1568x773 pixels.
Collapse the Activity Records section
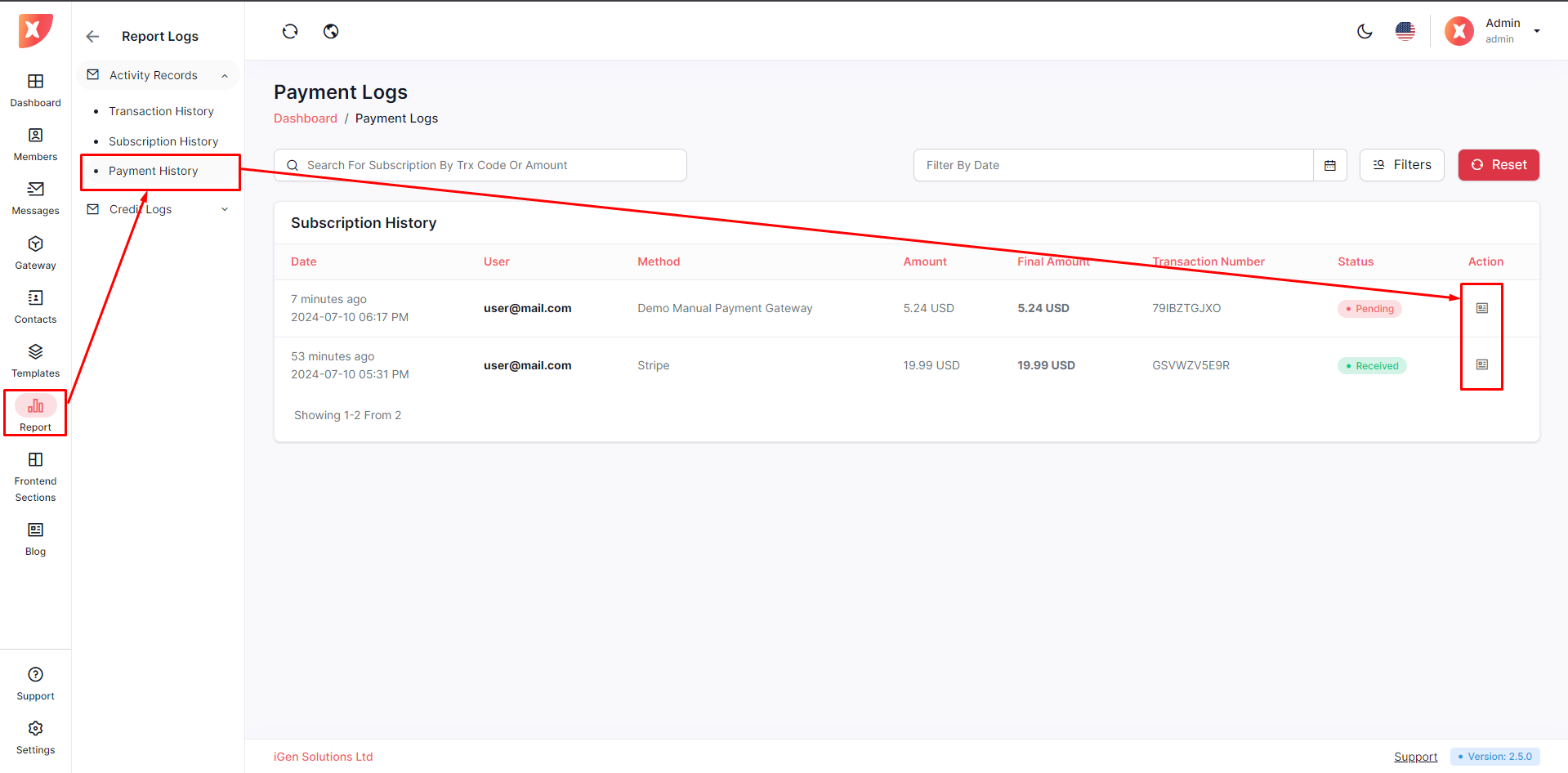[225, 76]
